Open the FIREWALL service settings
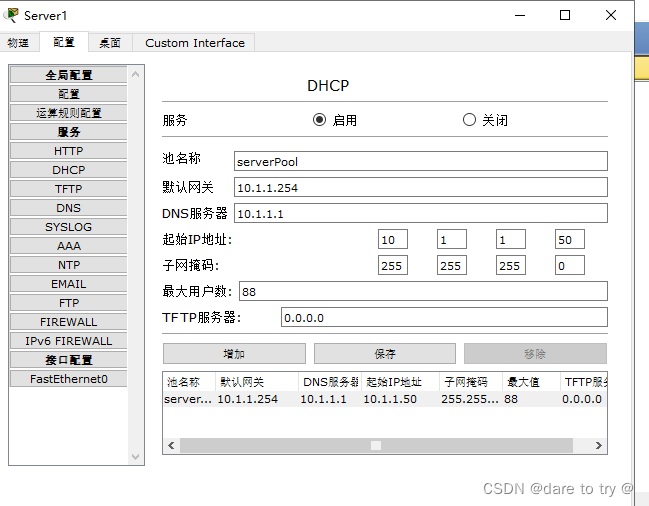 tap(69, 322)
